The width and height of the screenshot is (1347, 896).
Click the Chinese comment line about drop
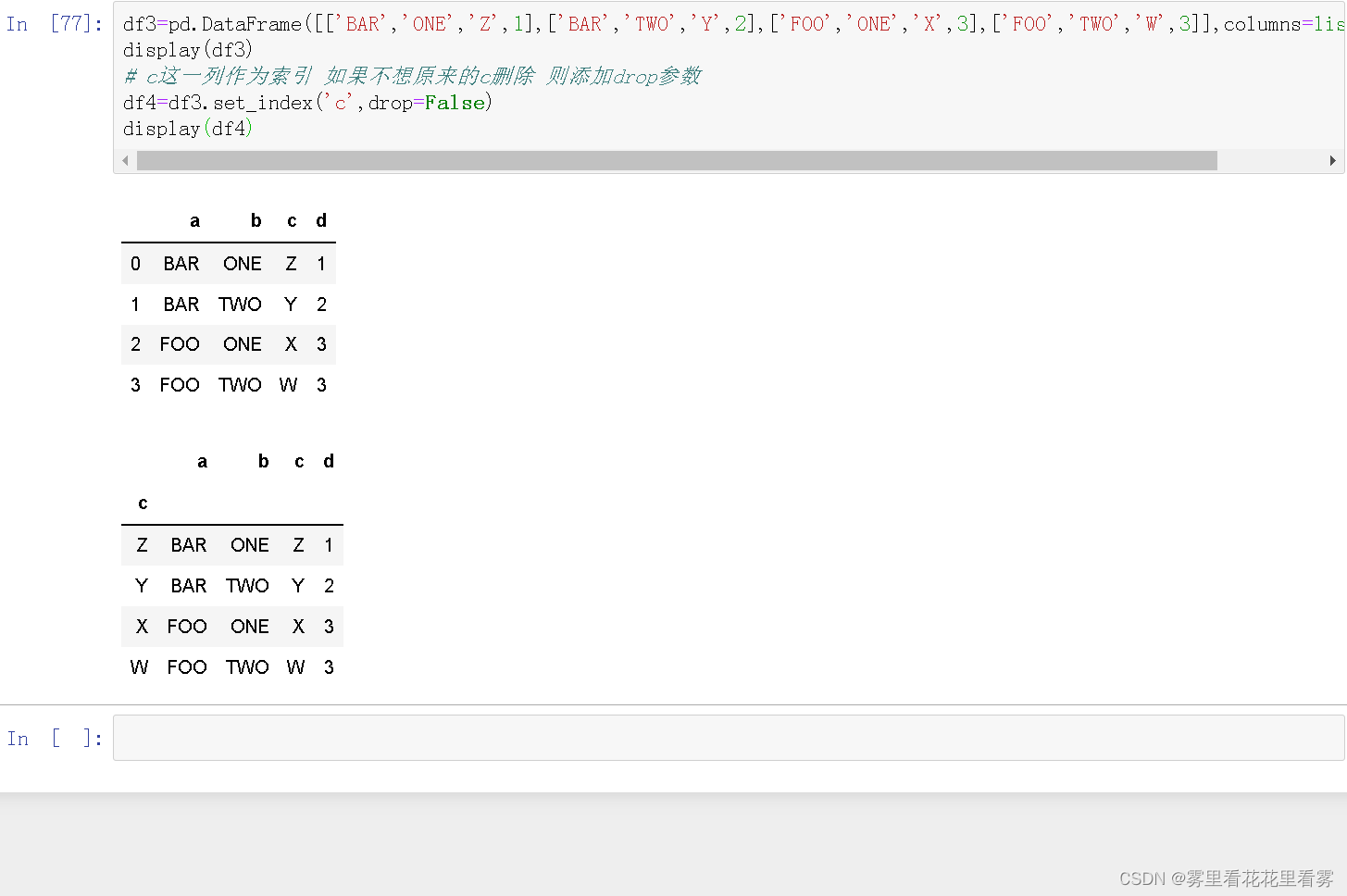(413, 76)
